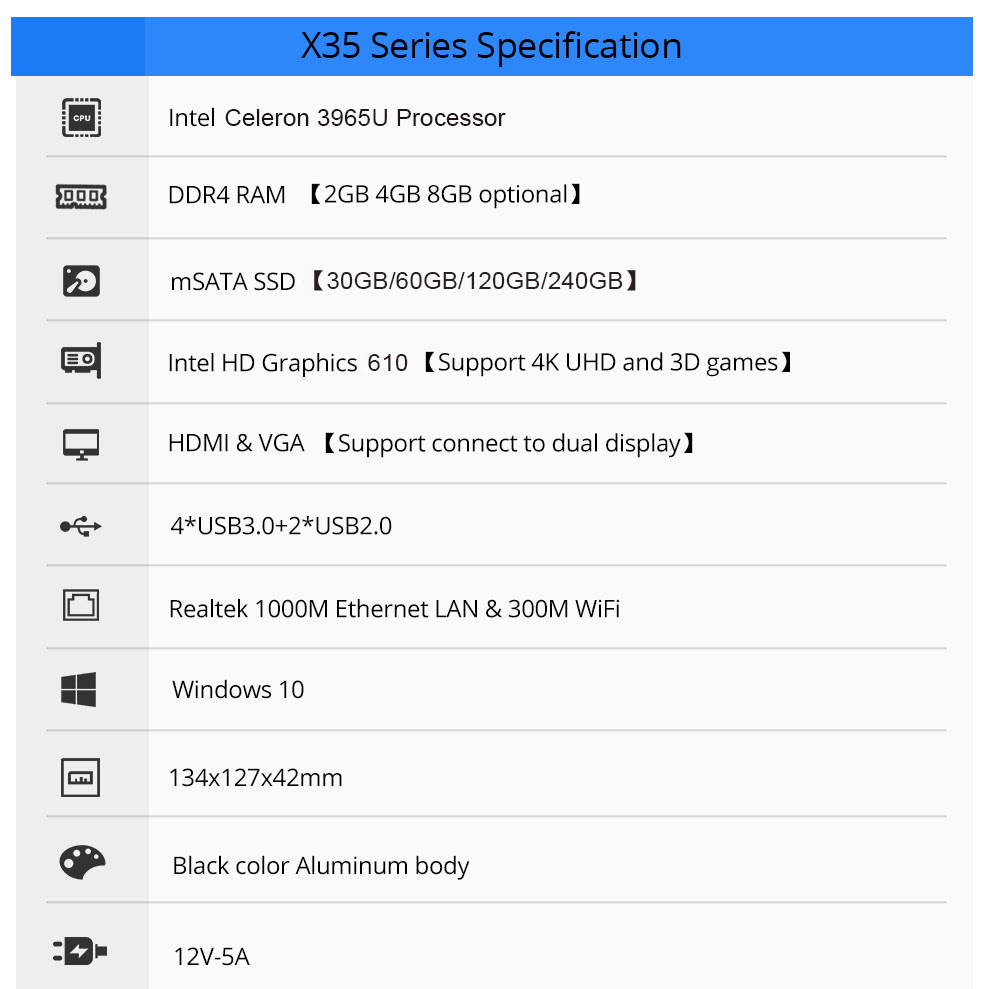Viewport: 990px width, 989px height.
Task: Click the dimensions ruler icon
Action: click(80, 777)
